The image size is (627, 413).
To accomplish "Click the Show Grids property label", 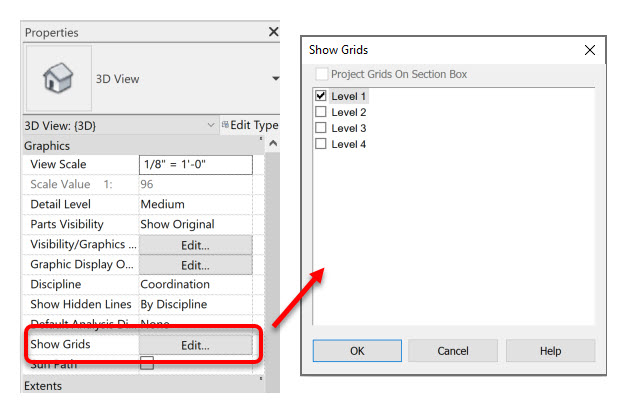I will (x=60, y=344).
